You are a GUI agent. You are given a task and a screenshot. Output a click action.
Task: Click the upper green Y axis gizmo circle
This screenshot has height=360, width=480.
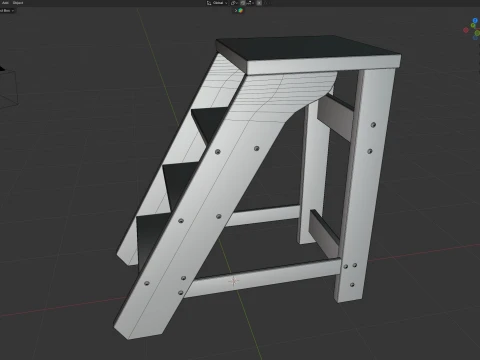(473, 26)
